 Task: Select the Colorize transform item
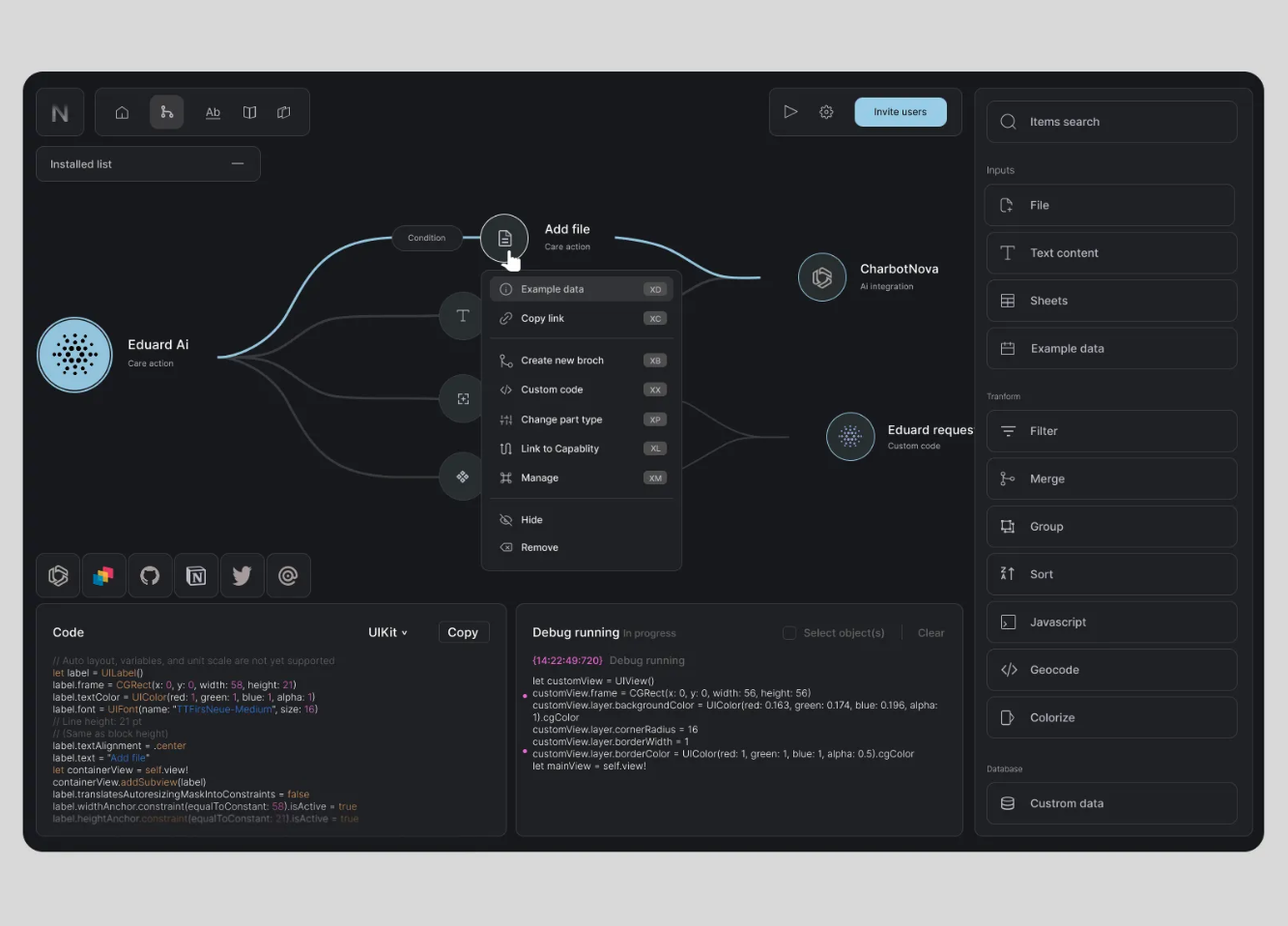[1110, 717]
